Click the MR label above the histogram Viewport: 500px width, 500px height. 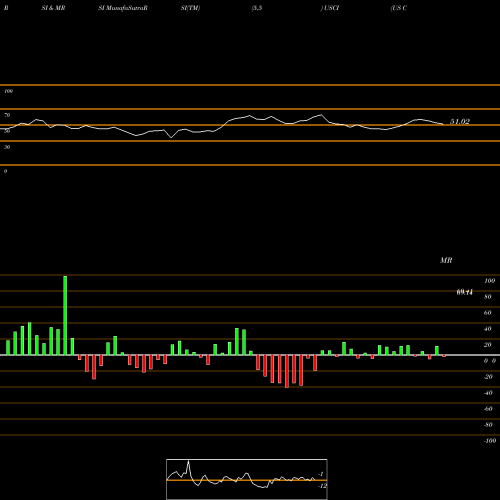click(446, 260)
